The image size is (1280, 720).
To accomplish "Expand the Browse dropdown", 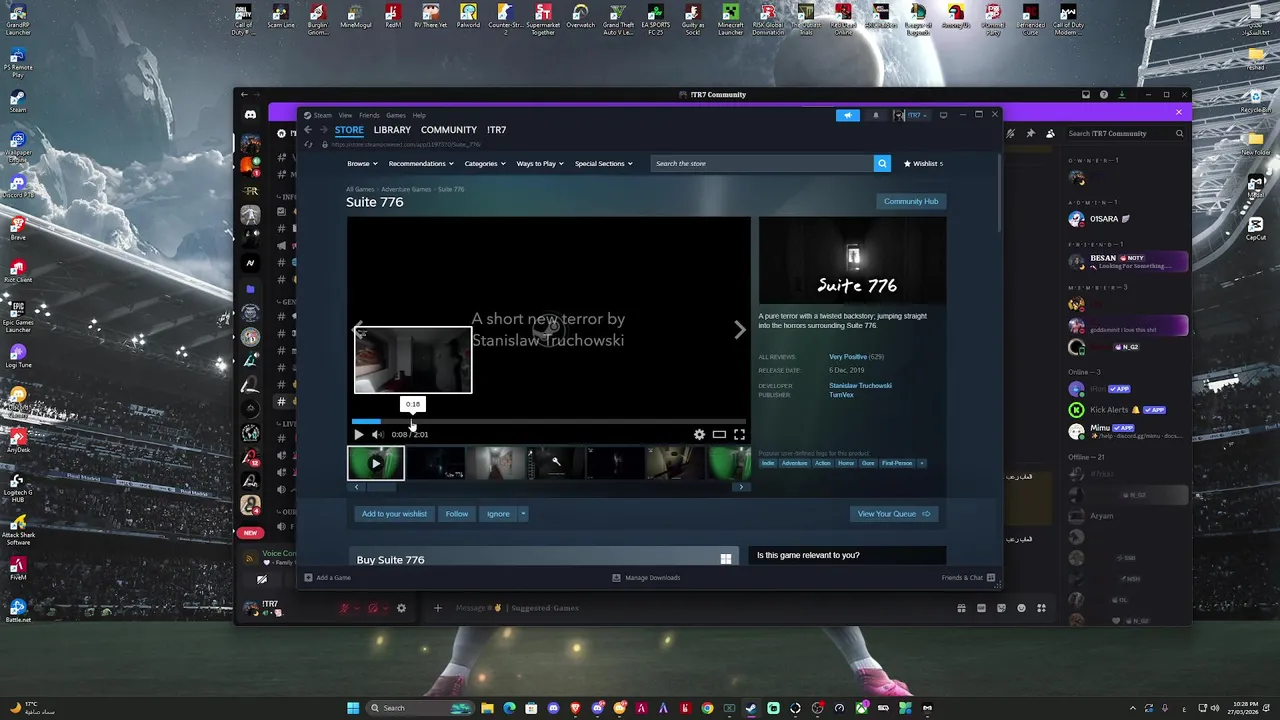I will click(x=361, y=163).
